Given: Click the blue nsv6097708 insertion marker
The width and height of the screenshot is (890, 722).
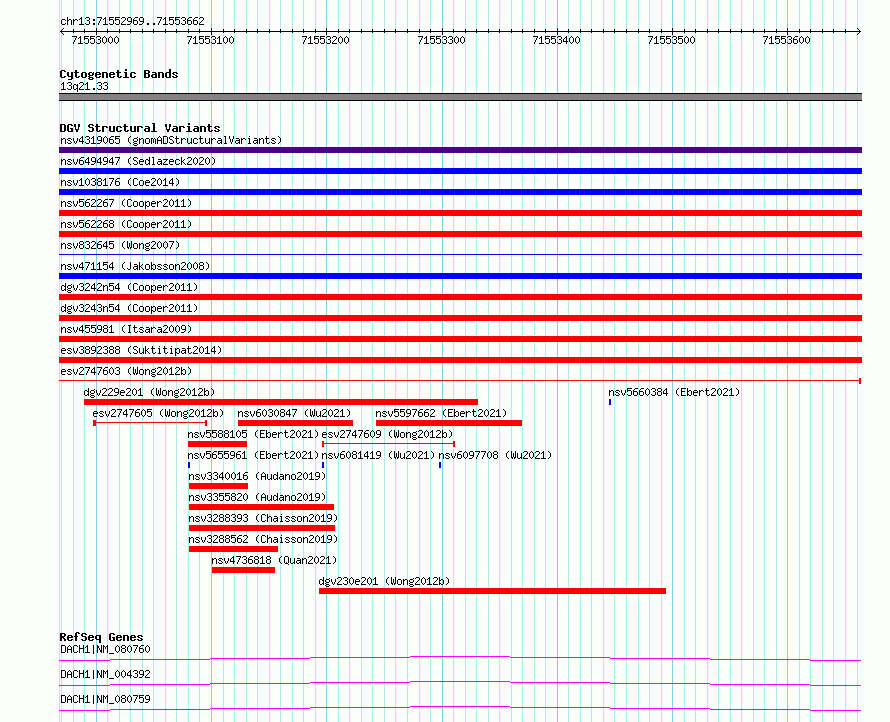Looking at the screenshot, I should coord(440,465).
